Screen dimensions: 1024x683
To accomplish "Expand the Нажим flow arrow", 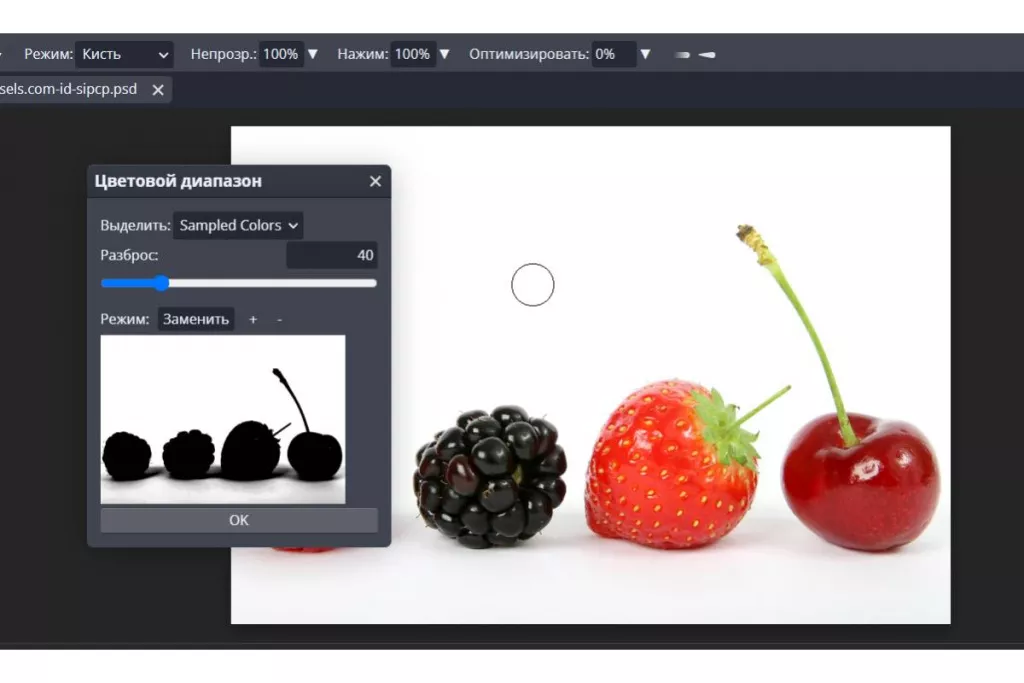I will click(444, 54).
